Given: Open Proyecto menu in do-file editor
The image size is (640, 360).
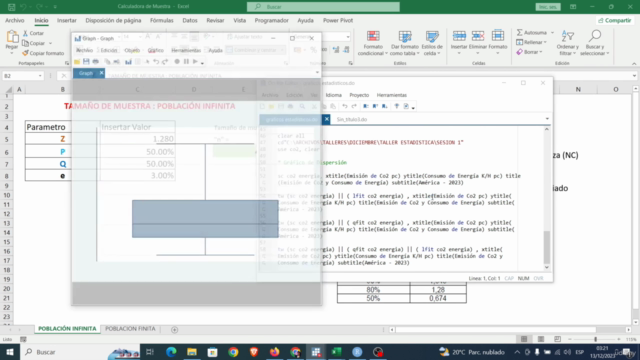Looking at the screenshot, I should 359,95.
